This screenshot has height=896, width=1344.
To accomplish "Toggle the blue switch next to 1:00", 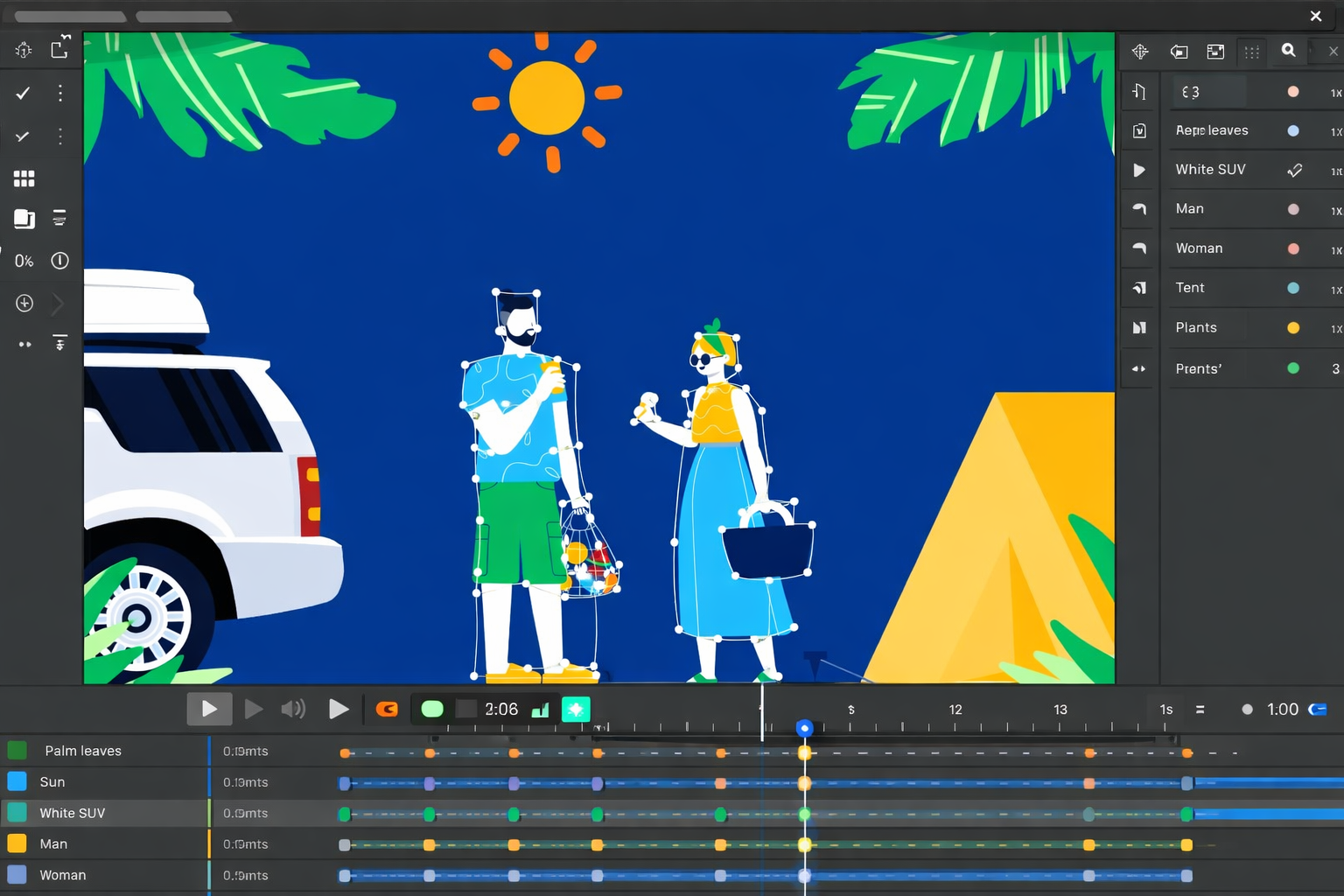I will [1318, 709].
